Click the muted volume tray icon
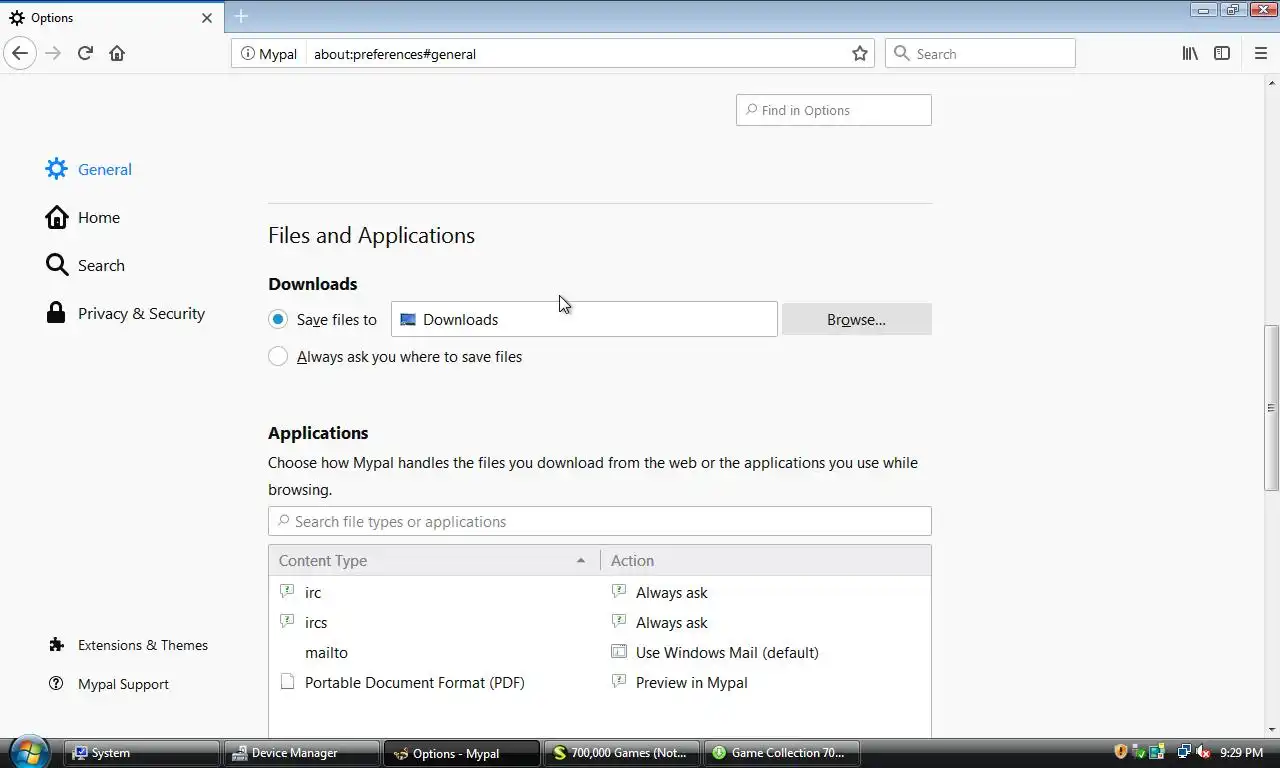The width and height of the screenshot is (1280, 768). (x=1203, y=751)
